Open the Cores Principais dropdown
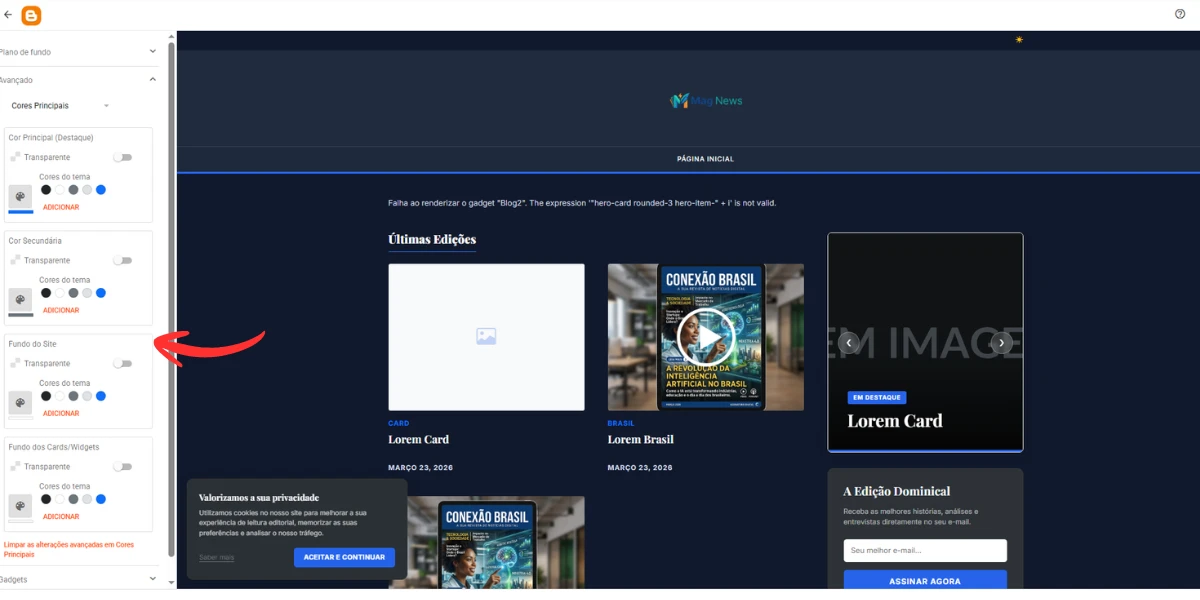The height and width of the screenshot is (600, 1200). coord(60,105)
